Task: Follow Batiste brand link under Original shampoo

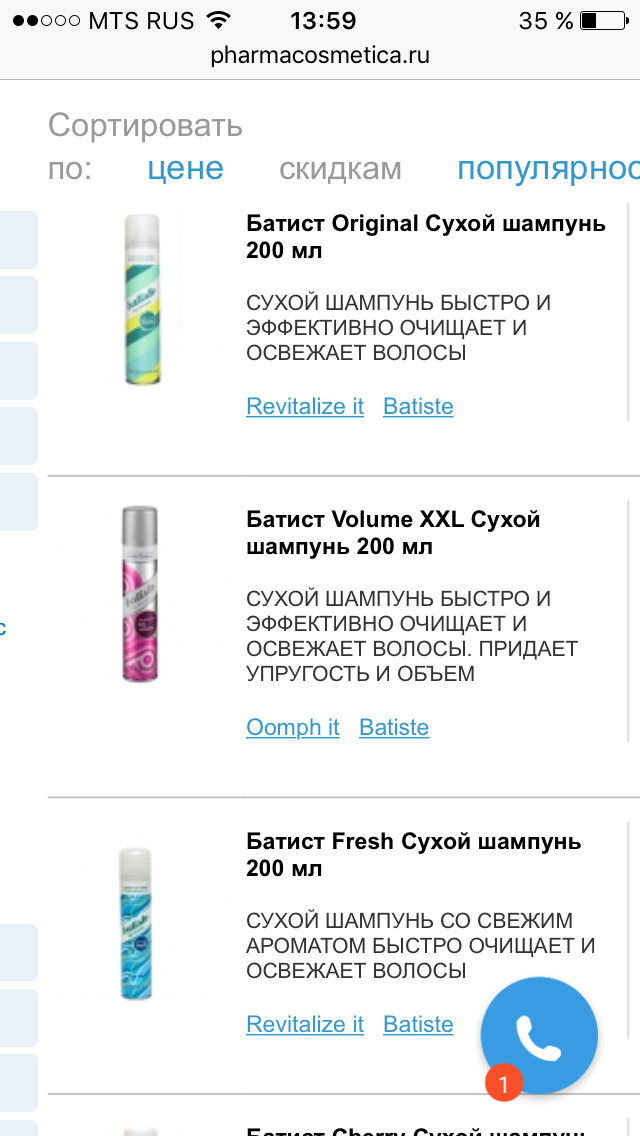Action: [418, 406]
